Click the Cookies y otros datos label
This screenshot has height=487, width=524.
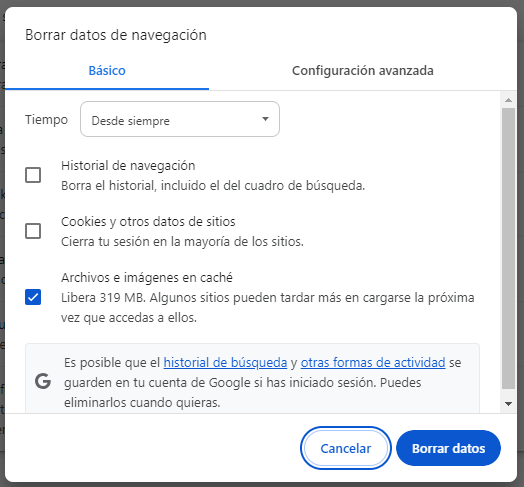[148, 222]
